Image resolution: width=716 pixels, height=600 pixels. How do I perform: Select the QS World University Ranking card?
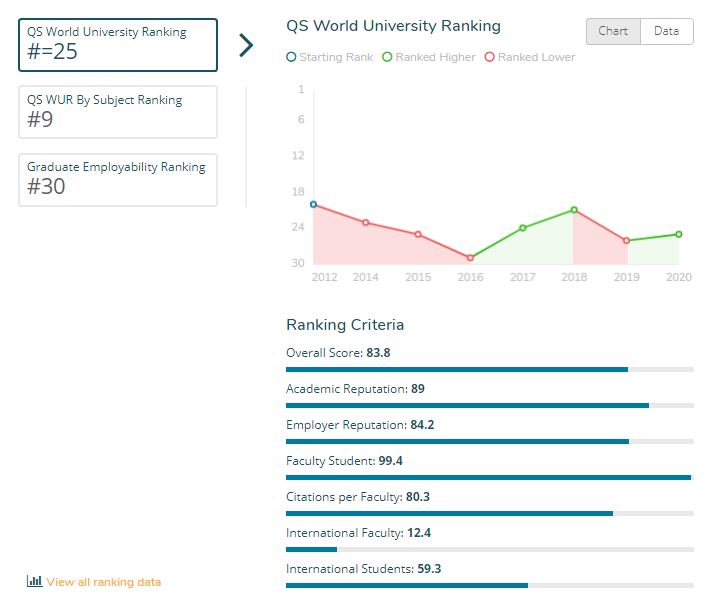pos(118,45)
